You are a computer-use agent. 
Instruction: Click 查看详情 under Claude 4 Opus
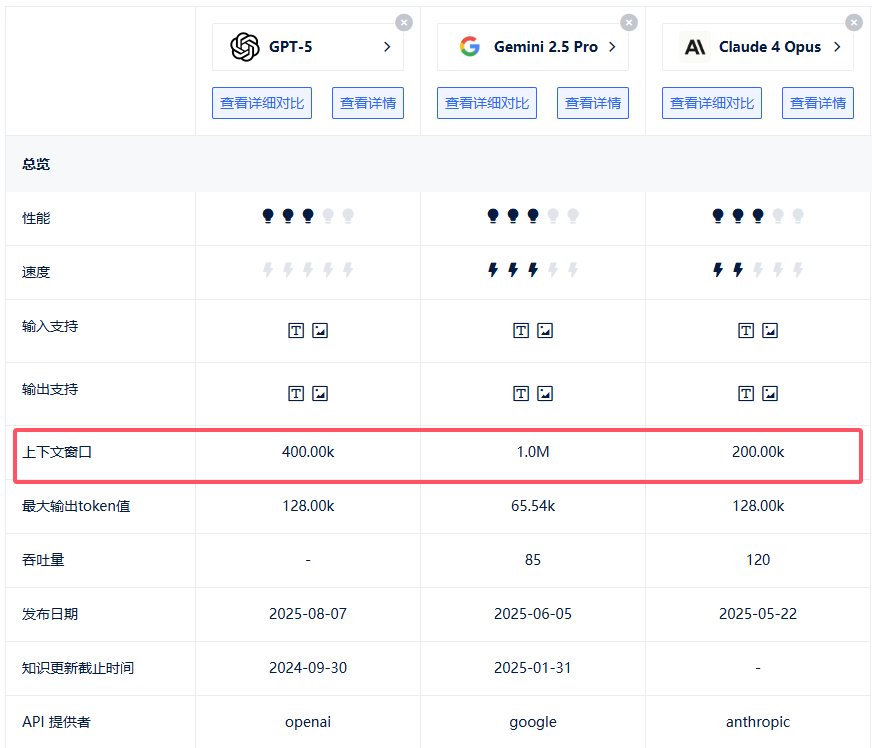click(818, 103)
